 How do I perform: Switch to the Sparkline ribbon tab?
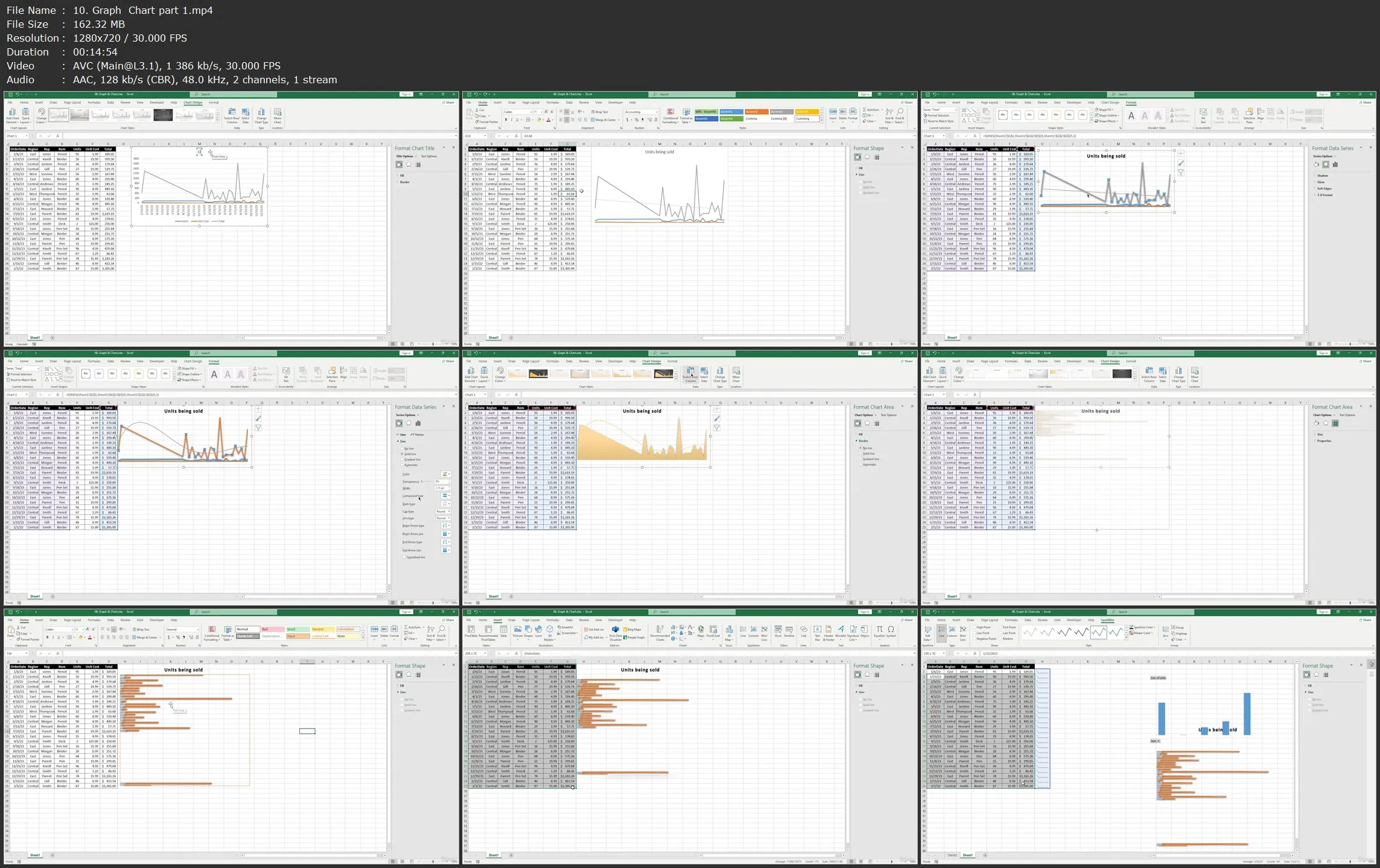(1107, 620)
